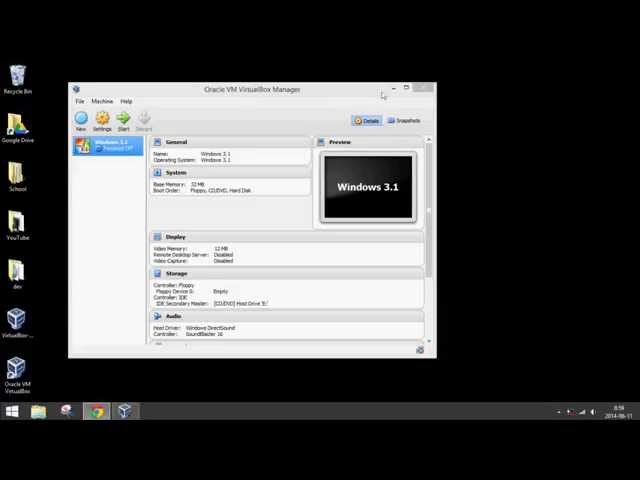Click the 'Windows DirectSound' host driver value

[210, 328]
